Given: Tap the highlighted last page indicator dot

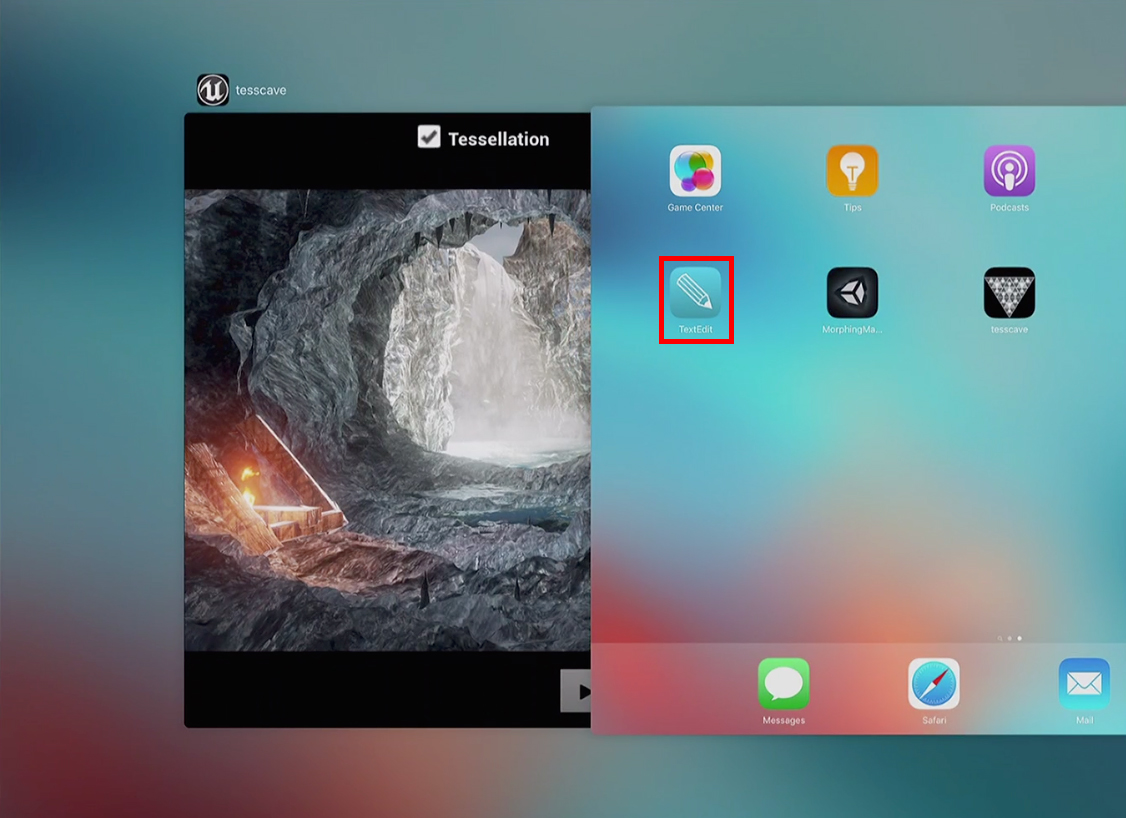Looking at the screenshot, I should [1019, 638].
